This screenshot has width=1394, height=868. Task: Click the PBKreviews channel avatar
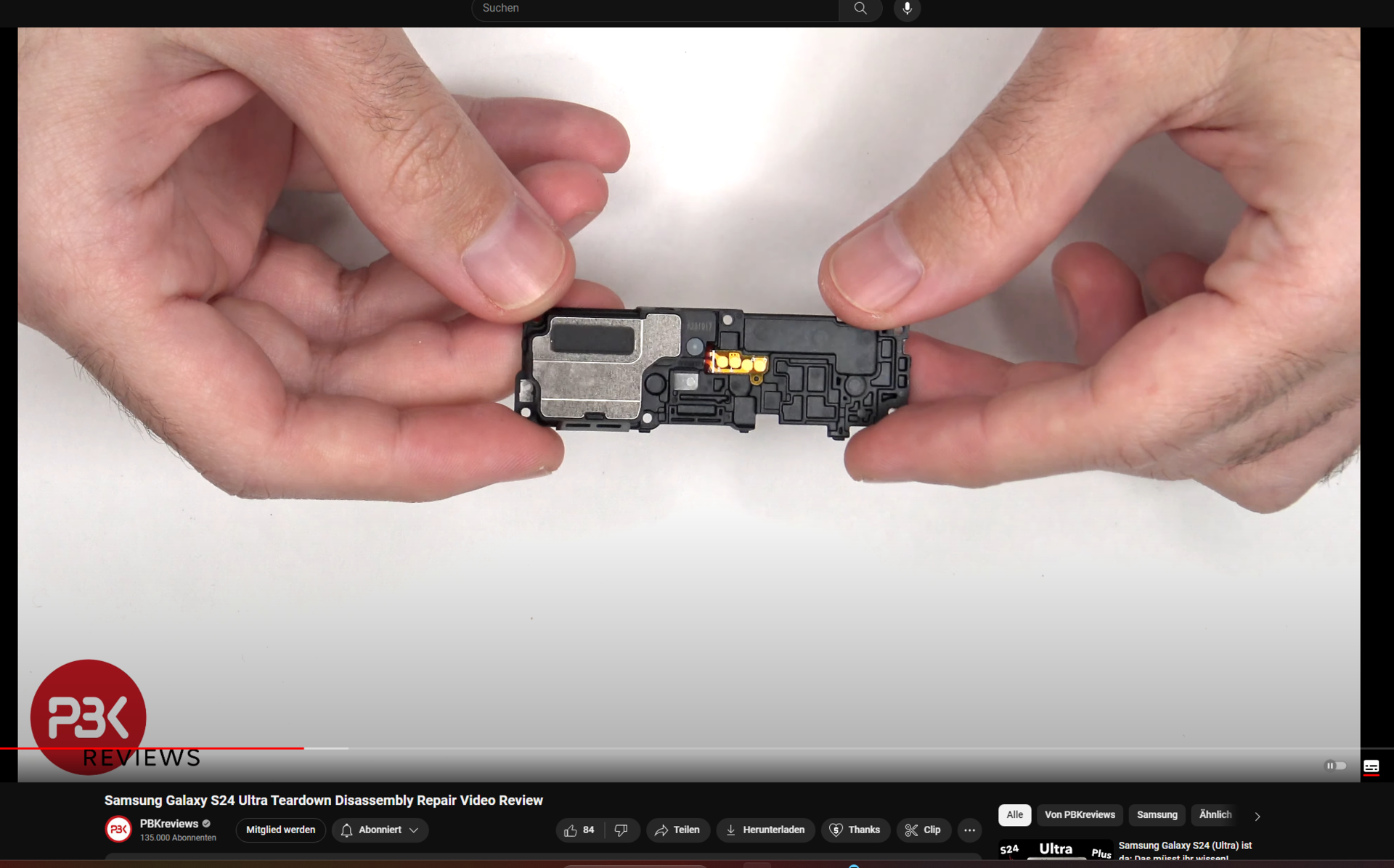(x=118, y=830)
